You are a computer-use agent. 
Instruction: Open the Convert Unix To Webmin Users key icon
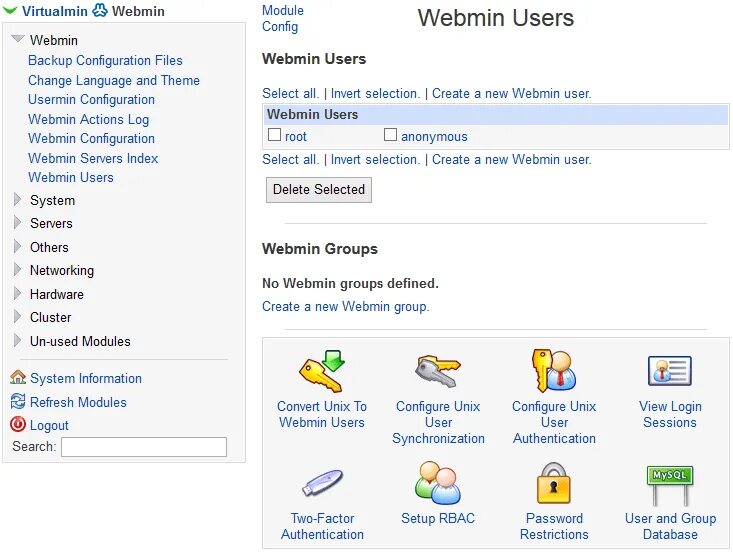click(322, 371)
